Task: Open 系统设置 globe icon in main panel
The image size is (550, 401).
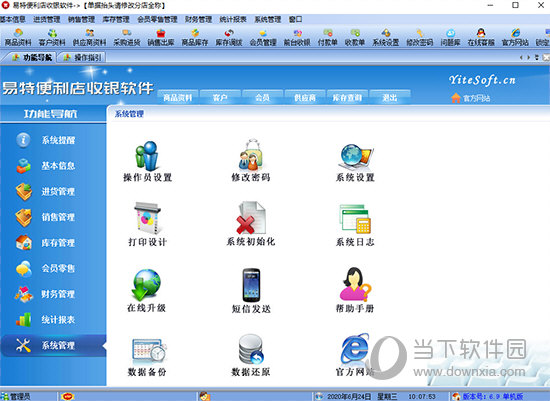Action: (x=355, y=162)
